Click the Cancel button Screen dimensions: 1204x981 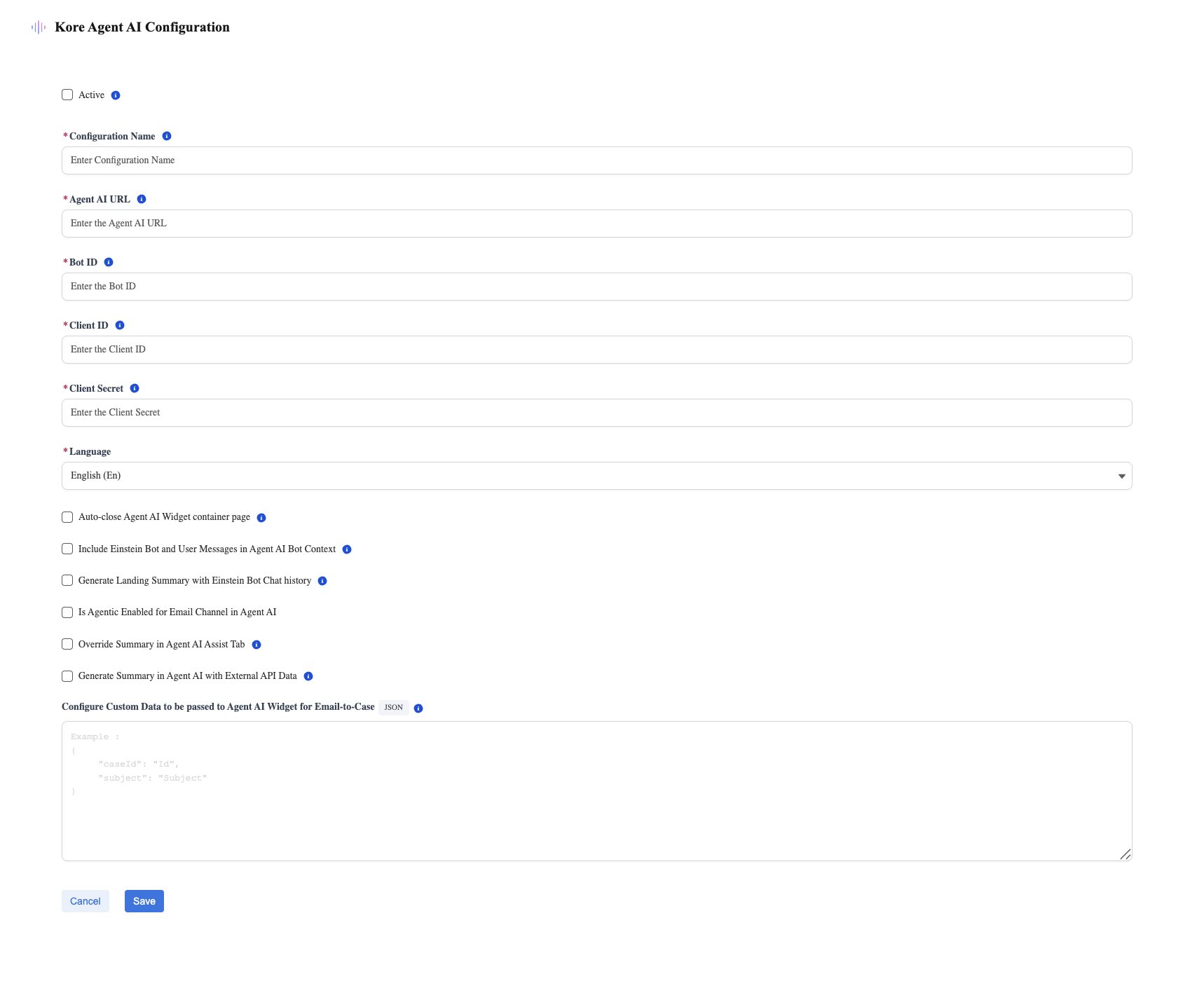(x=85, y=901)
